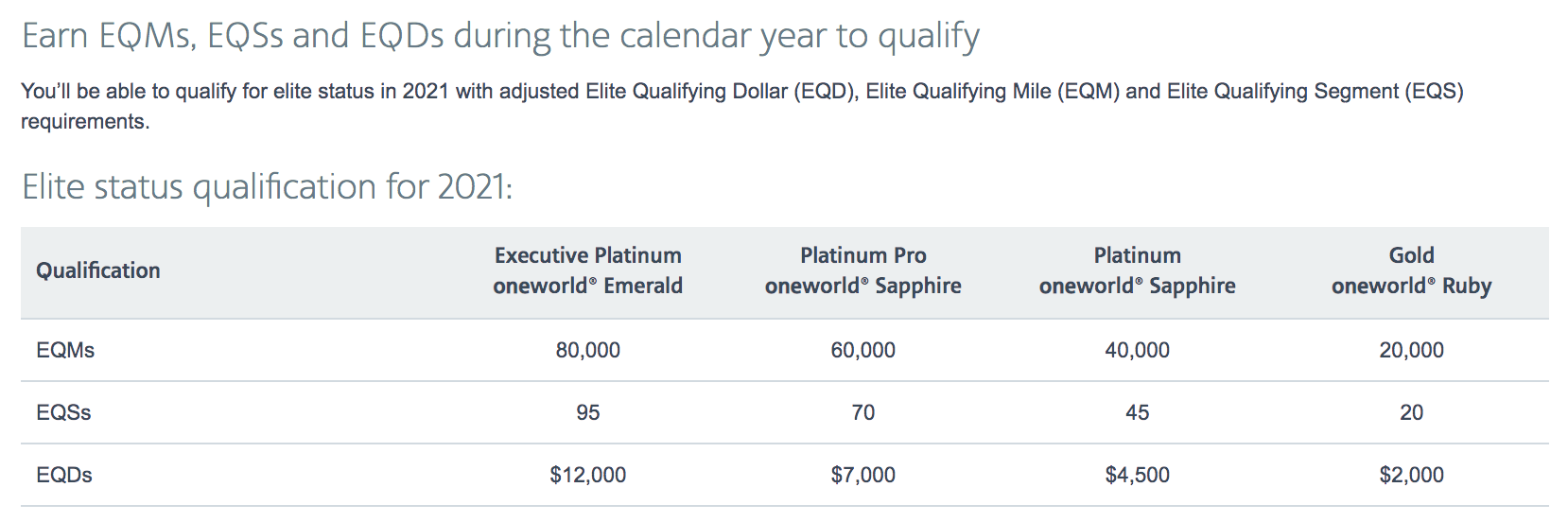Click the 'Elite status qualification for 2021' heading
Image resolution: width=1568 pixels, height=522 pixels.
coord(267,187)
